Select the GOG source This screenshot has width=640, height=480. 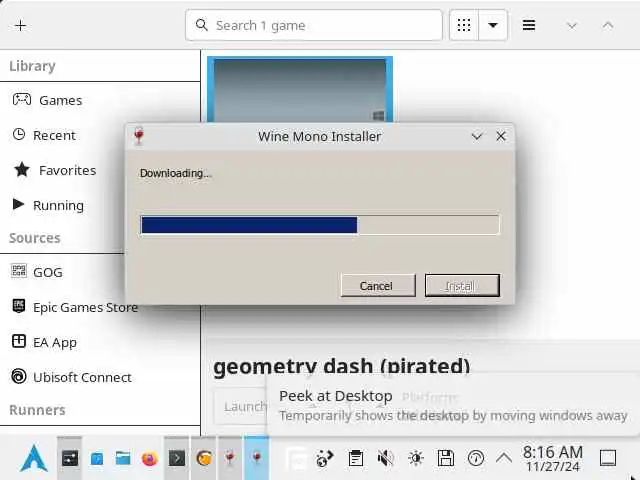point(100,272)
